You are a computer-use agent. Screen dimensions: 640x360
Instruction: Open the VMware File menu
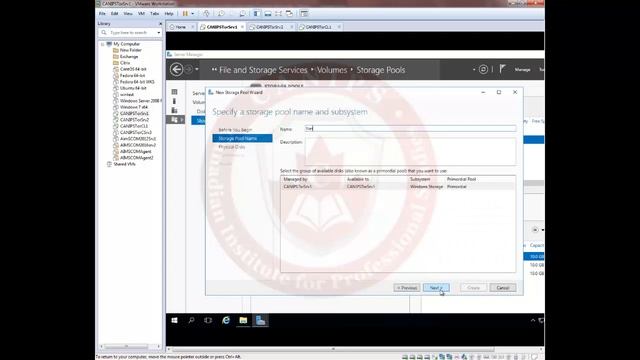click(x=102, y=13)
